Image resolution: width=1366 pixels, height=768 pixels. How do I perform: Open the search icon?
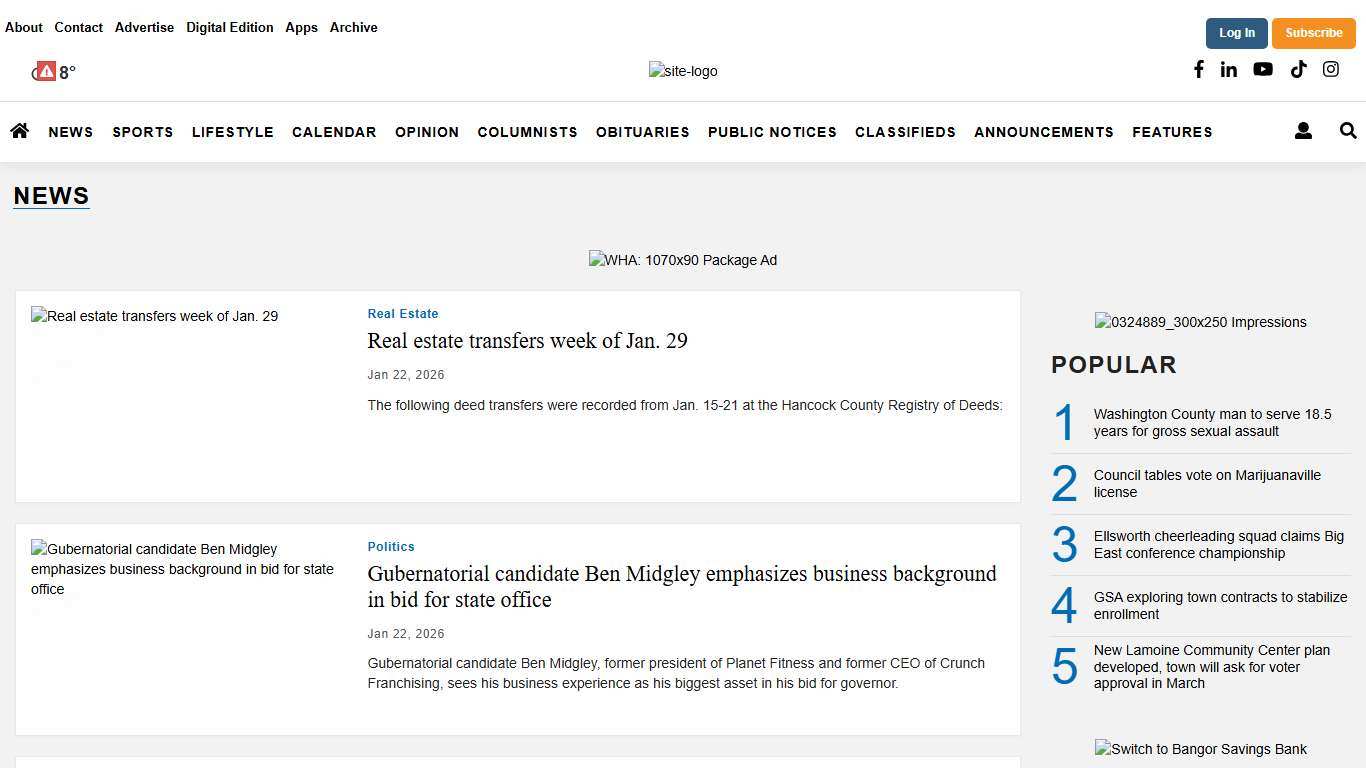click(1348, 131)
